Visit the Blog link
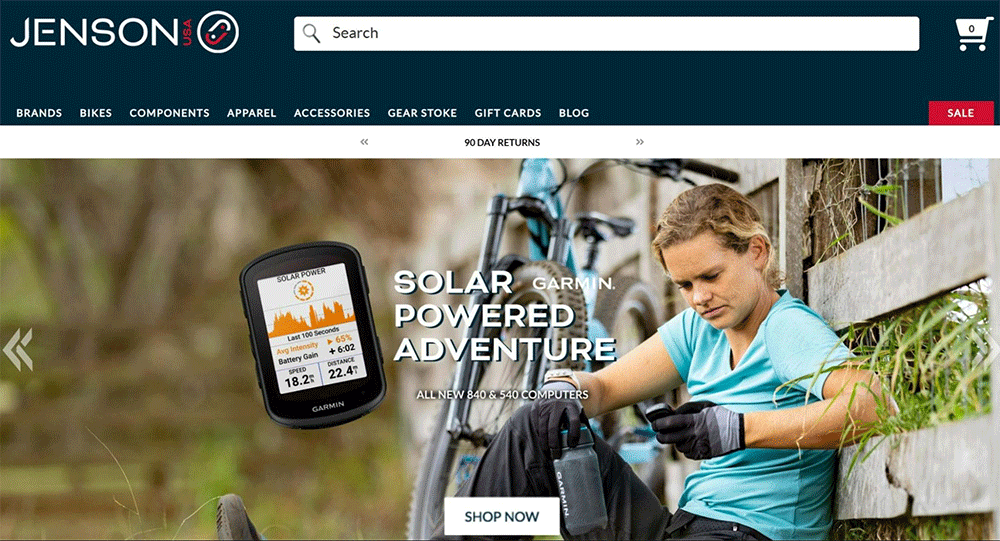This screenshot has width=1000, height=541. 573,113
